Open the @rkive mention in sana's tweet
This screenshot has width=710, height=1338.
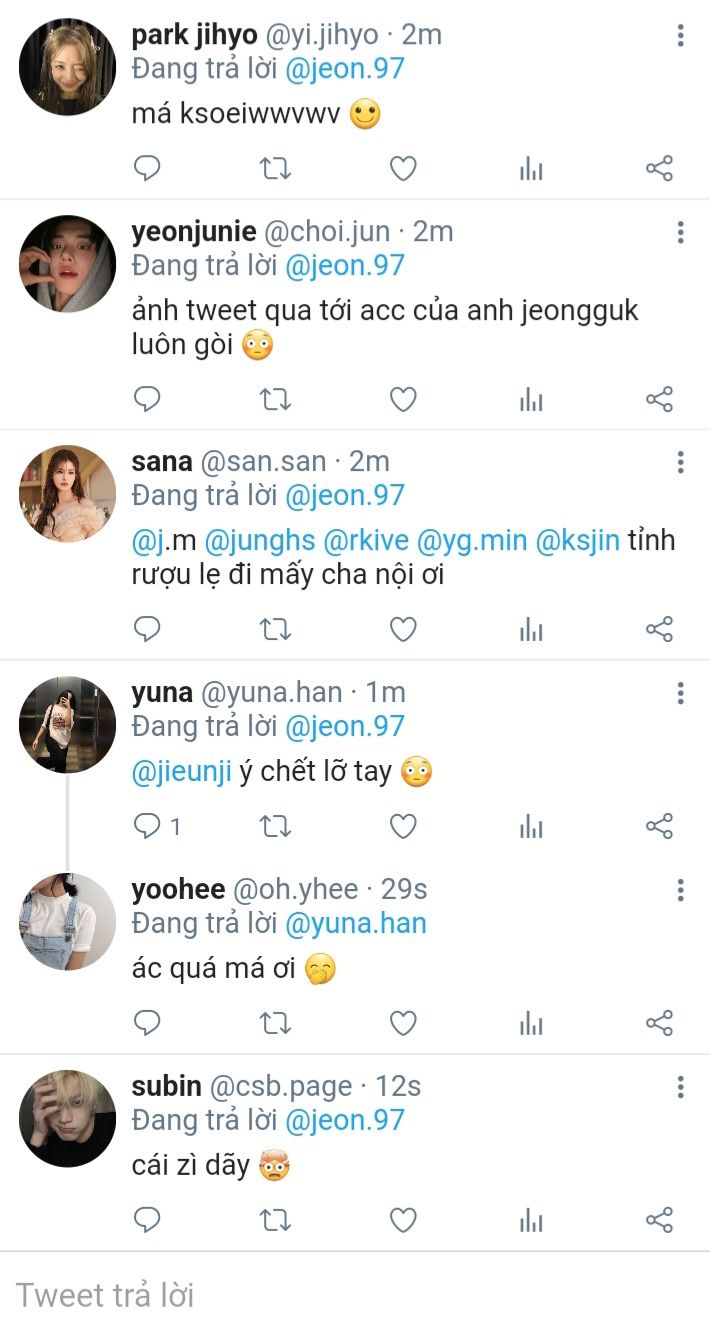(363, 541)
